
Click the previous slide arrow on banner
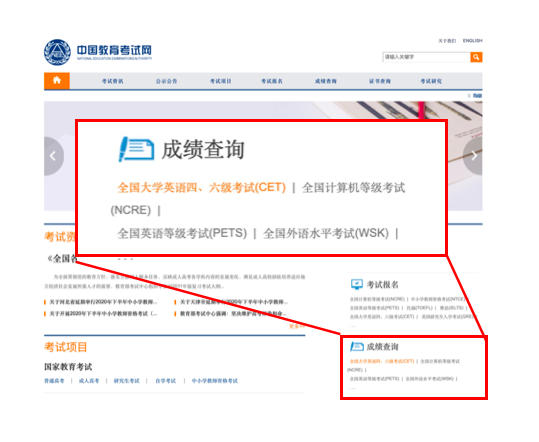[53, 156]
